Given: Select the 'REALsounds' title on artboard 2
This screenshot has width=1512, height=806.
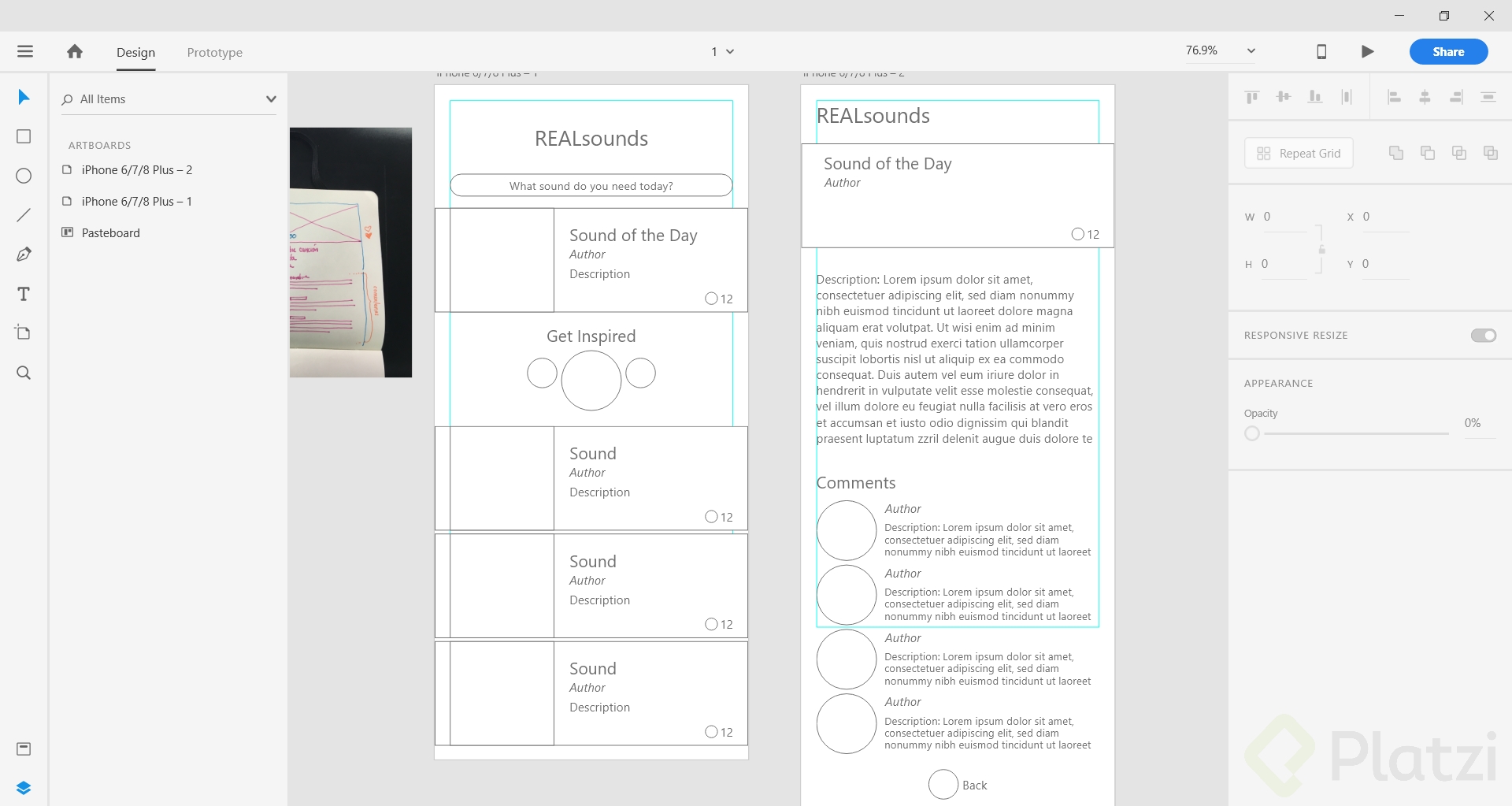Looking at the screenshot, I should (873, 116).
